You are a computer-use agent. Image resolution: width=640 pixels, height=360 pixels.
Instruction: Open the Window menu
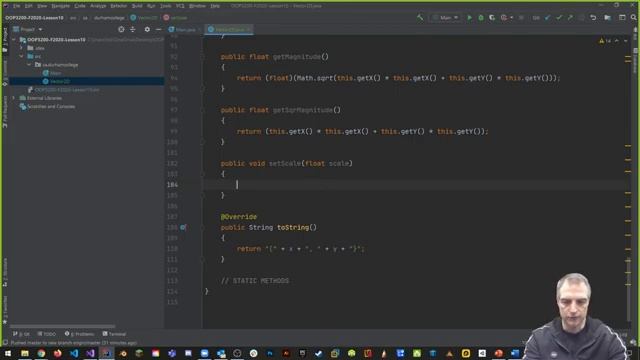click(198, 6)
